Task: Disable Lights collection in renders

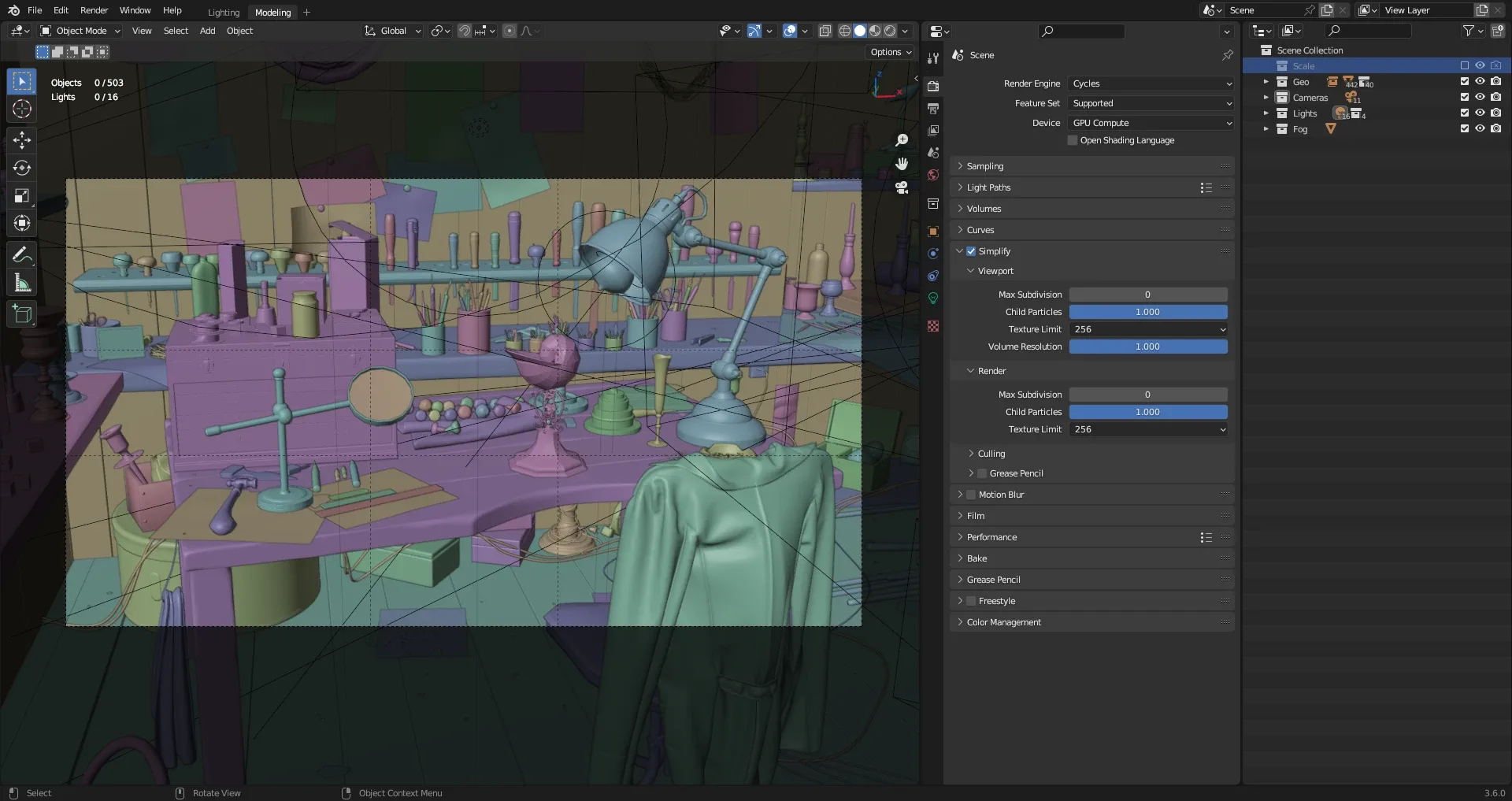Action: click(1496, 113)
